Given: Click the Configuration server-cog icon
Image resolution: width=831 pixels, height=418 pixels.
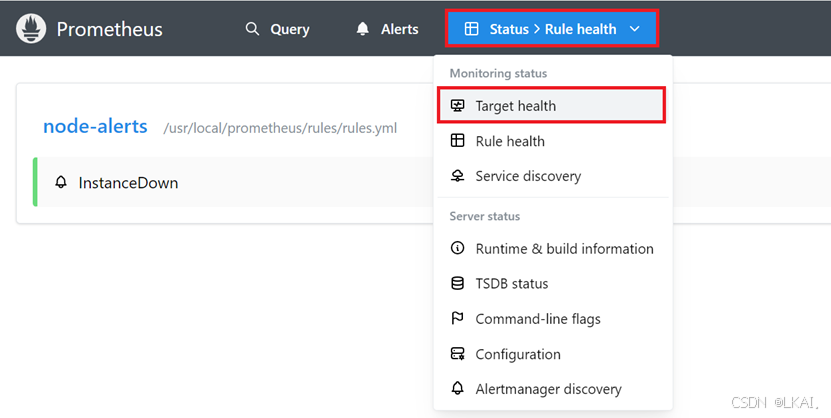Looking at the screenshot, I should tap(457, 354).
